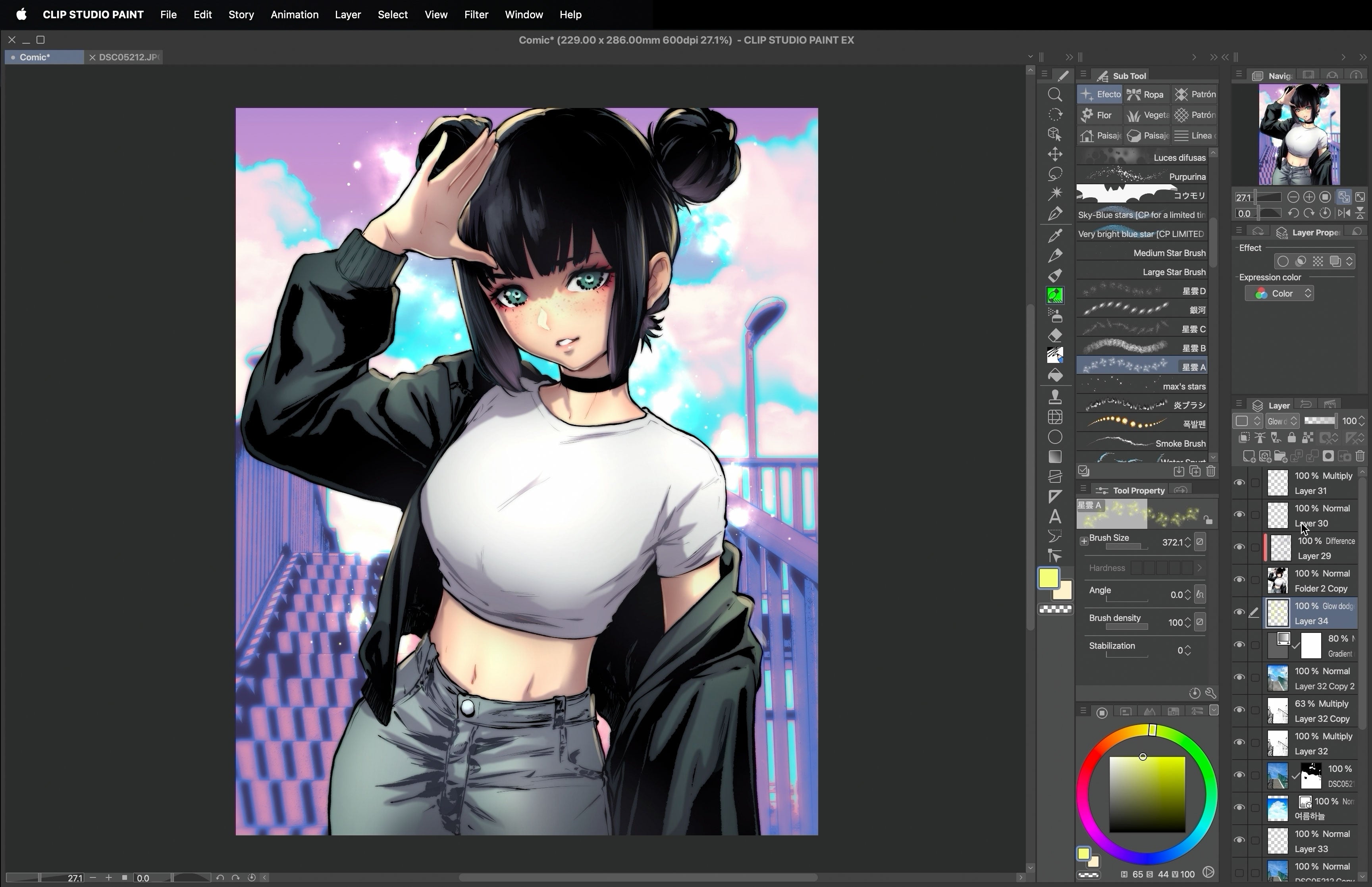The height and width of the screenshot is (887, 1372).
Task: Select the Ropa sub tool group
Action: point(1146,94)
